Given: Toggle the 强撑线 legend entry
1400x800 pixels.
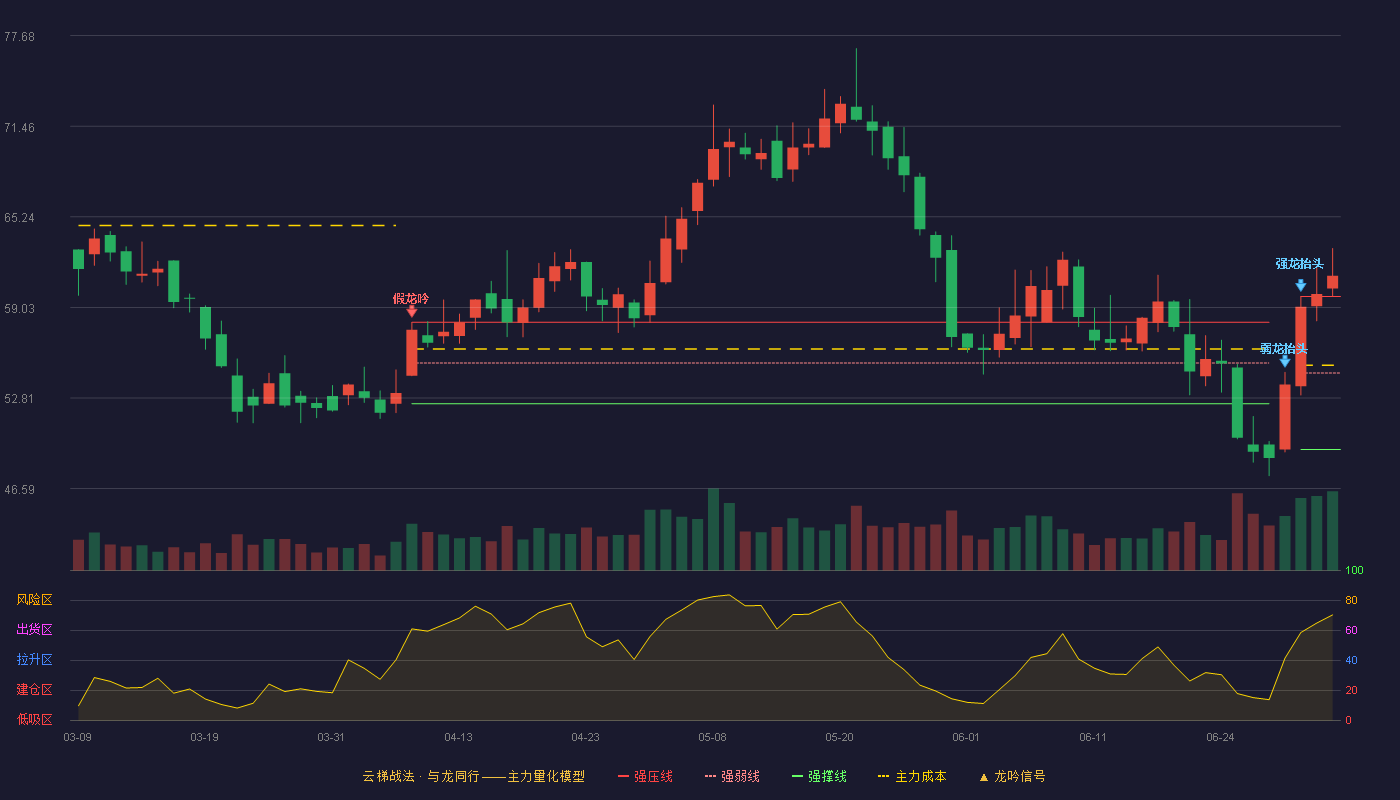Looking at the screenshot, I should coord(819,776).
